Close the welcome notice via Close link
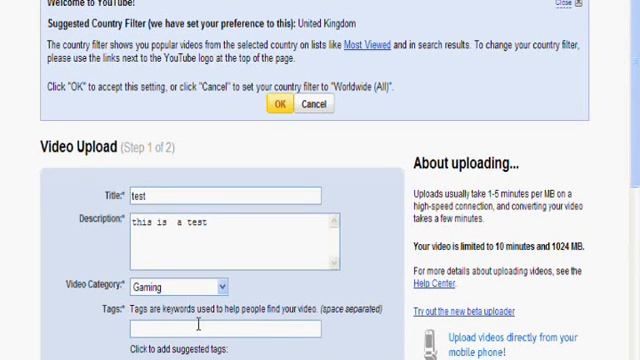The height and width of the screenshot is (360, 640). (563, 3)
